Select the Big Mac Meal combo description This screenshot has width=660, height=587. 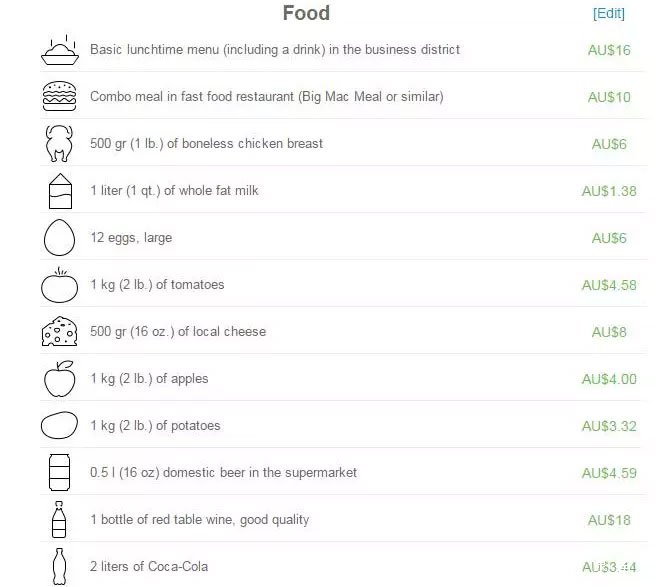[x=267, y=97]
